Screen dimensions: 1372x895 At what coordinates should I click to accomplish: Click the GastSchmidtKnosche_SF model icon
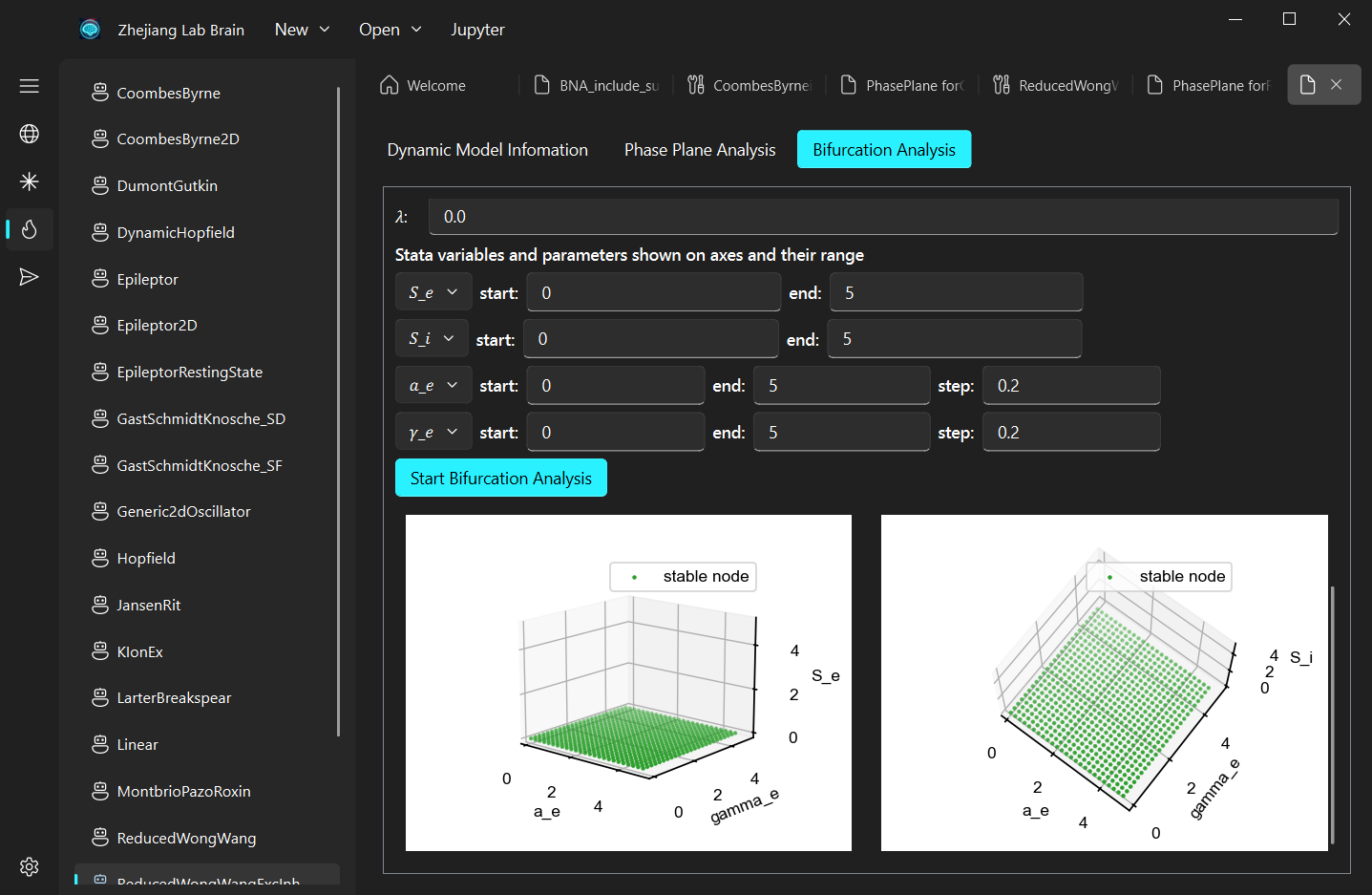(100, 465)
